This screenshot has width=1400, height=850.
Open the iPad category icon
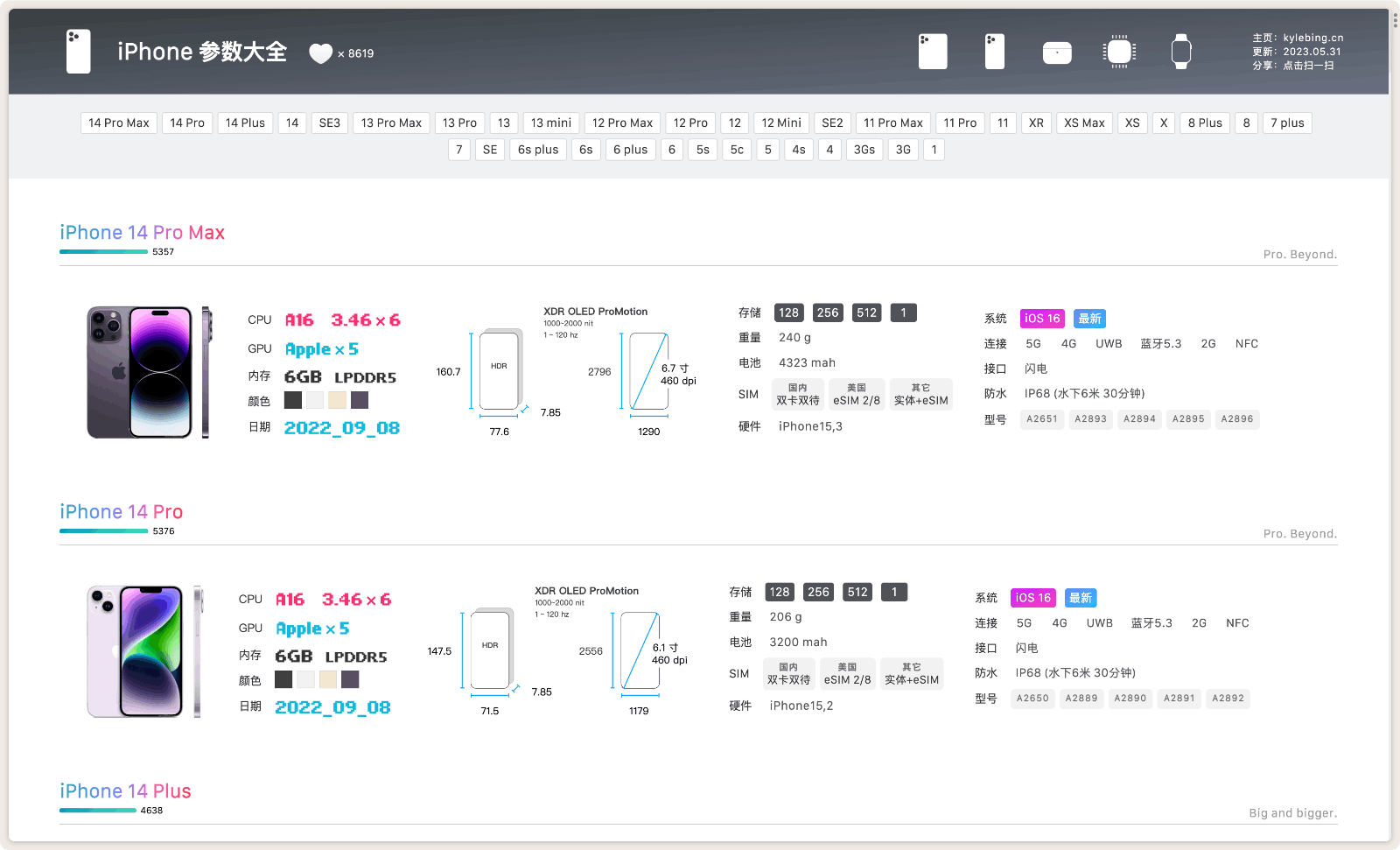[x=933, y=52]
